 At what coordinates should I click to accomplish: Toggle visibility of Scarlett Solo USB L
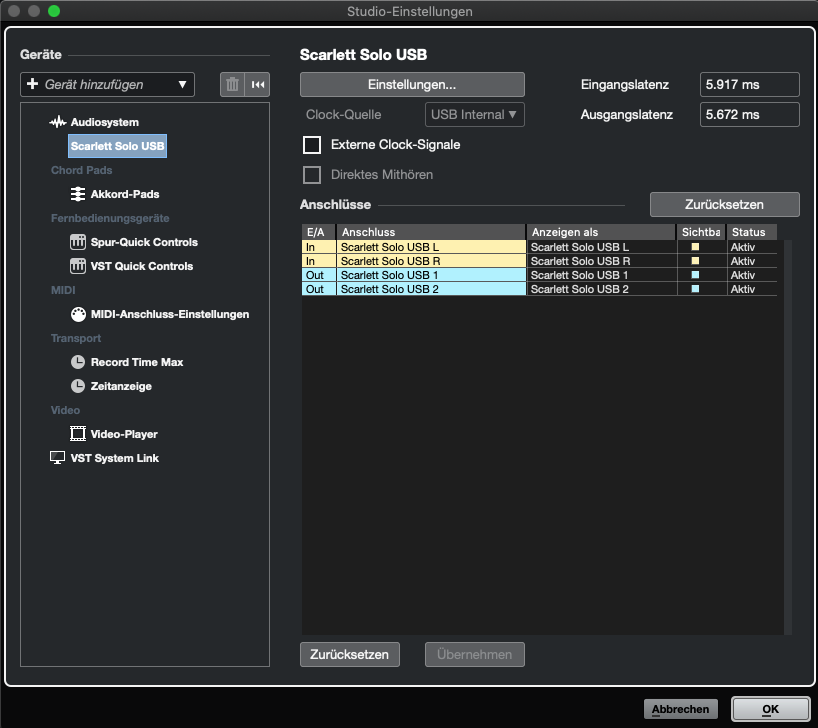pos(695,247)
